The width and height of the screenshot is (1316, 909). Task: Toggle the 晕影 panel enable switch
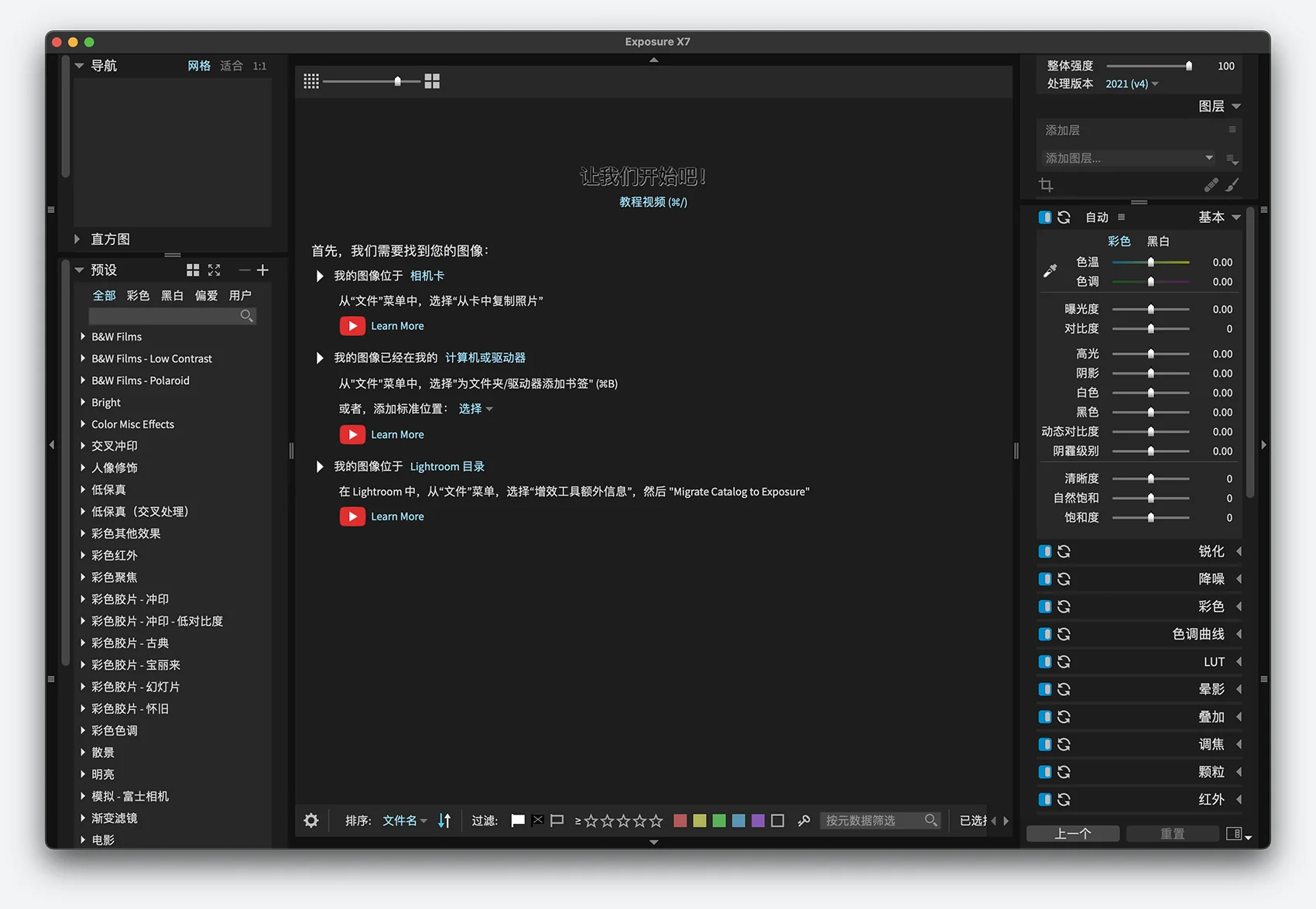[x=1045, y=689]
